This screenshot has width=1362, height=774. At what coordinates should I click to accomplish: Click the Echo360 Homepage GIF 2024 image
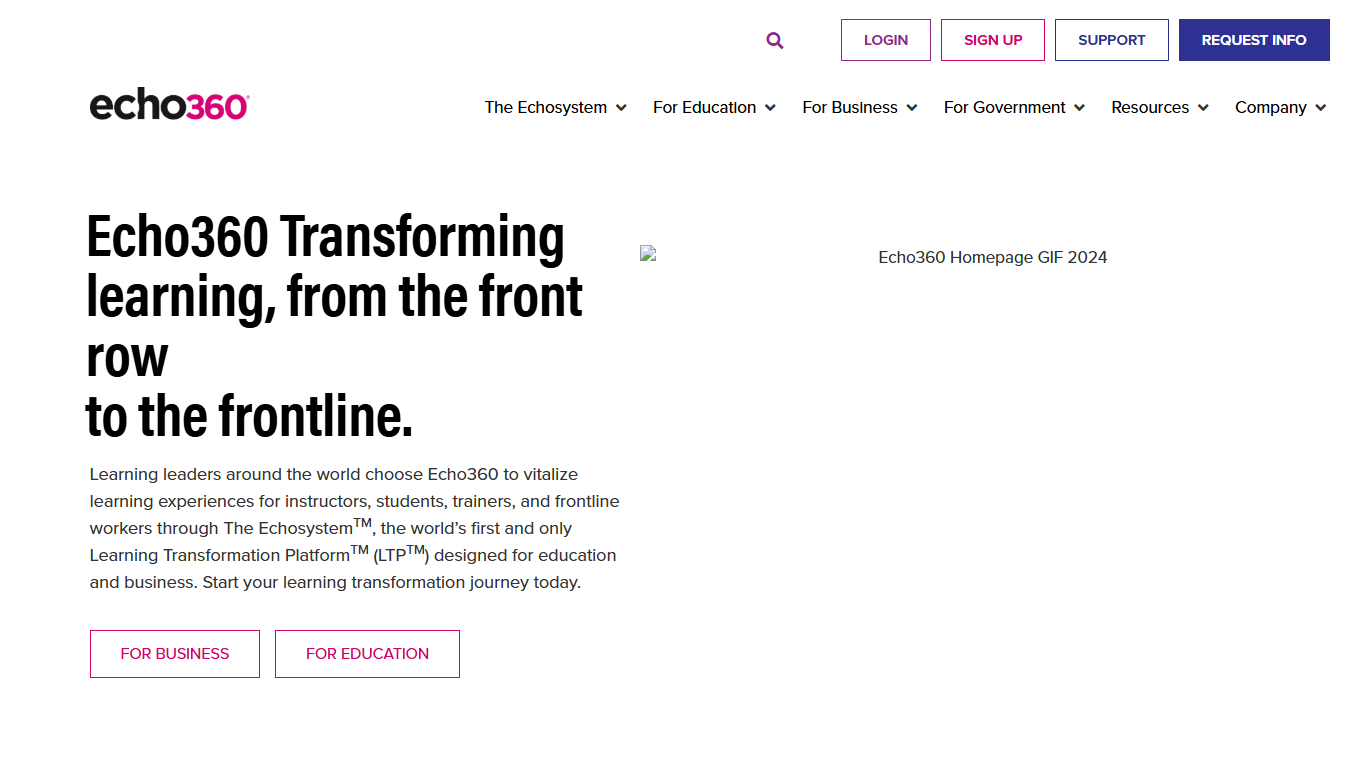click(x=992, y=257)
